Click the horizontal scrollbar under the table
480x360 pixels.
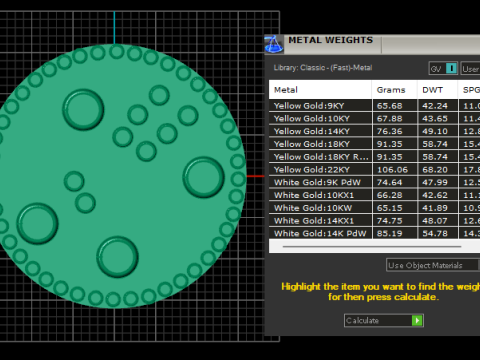pyautogui.click(x=372, y=247)
